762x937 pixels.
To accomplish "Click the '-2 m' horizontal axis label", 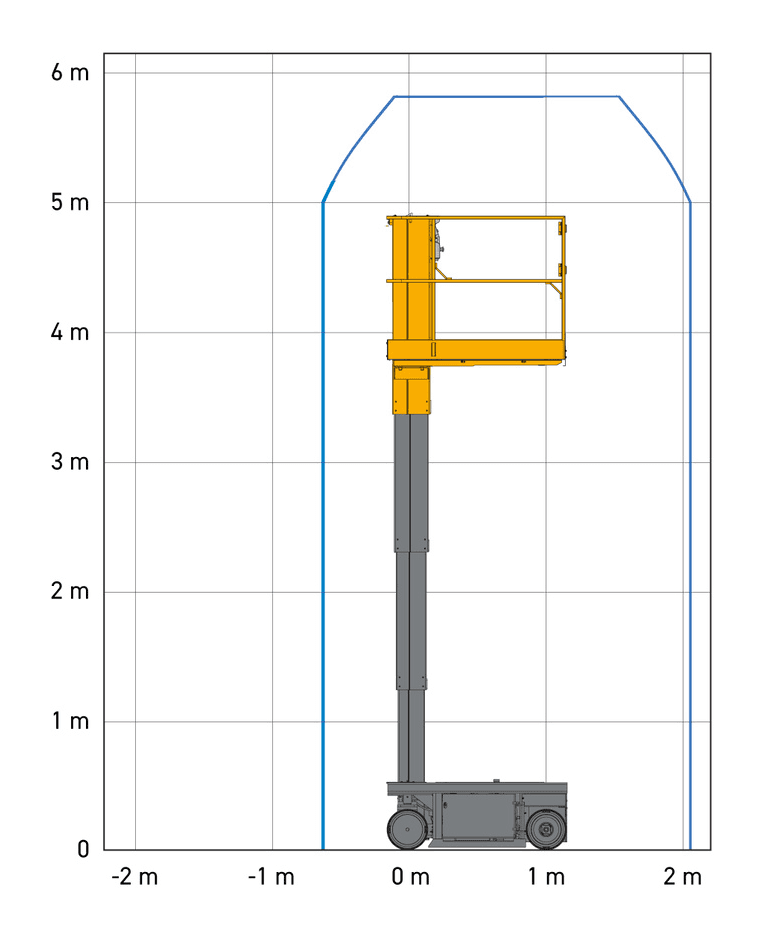I will click(x=135, y=877).
